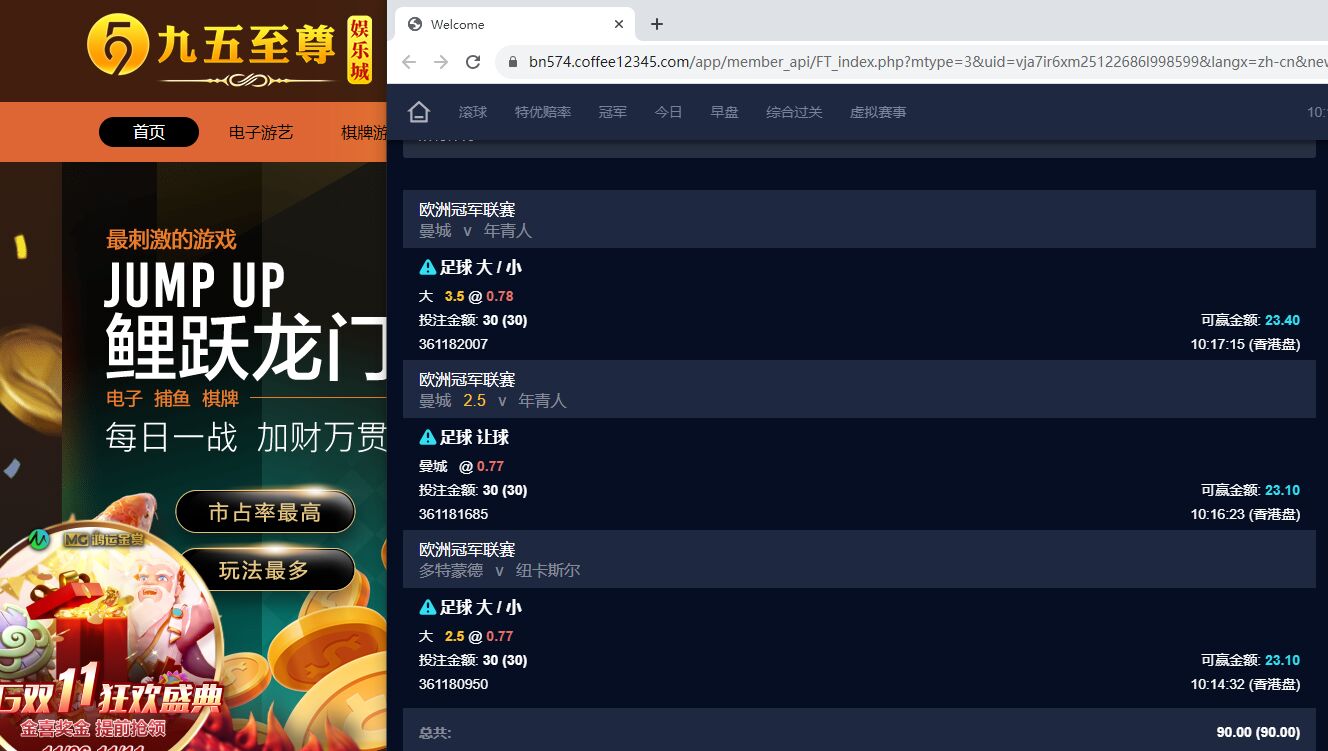Select the Welcome tab in Chrome

click(x=516, y=24)
